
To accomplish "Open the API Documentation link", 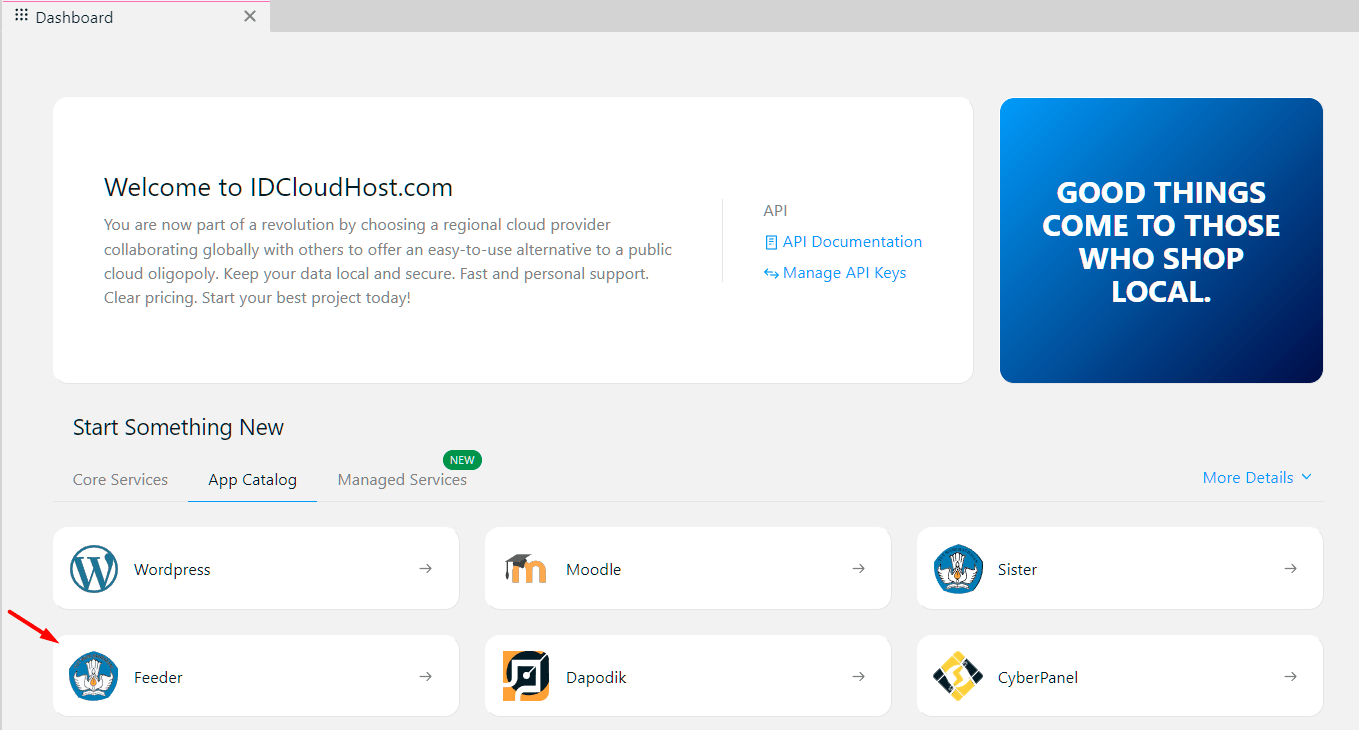I will tap(843, 242).
